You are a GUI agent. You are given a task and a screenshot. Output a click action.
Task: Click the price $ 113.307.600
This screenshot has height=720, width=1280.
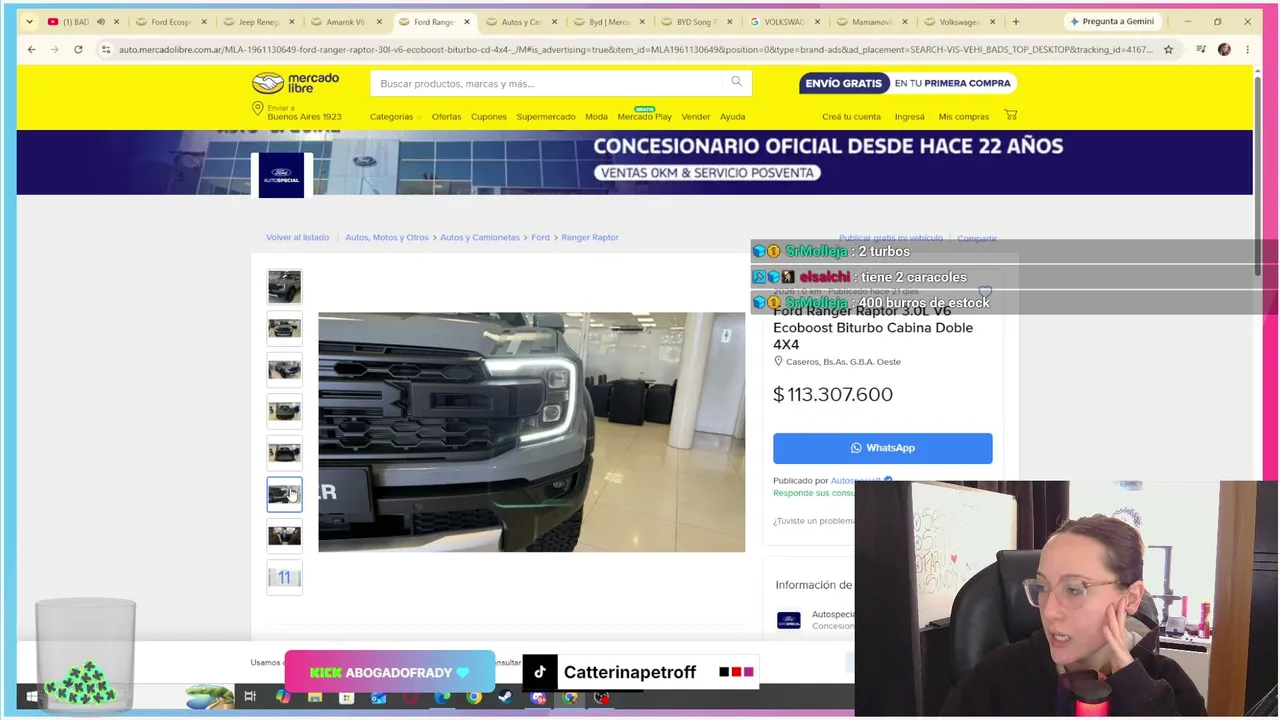[x=833, y=394]
